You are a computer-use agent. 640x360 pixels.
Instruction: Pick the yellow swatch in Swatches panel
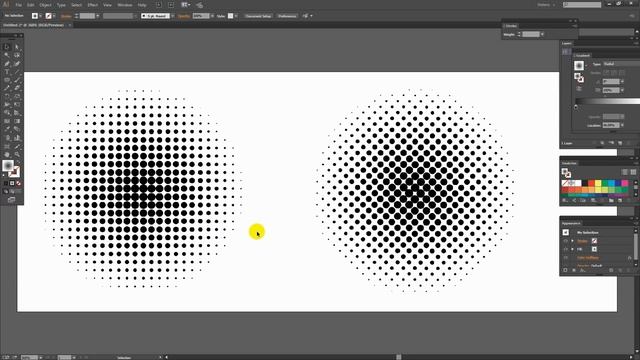click(x=598, y=183)
